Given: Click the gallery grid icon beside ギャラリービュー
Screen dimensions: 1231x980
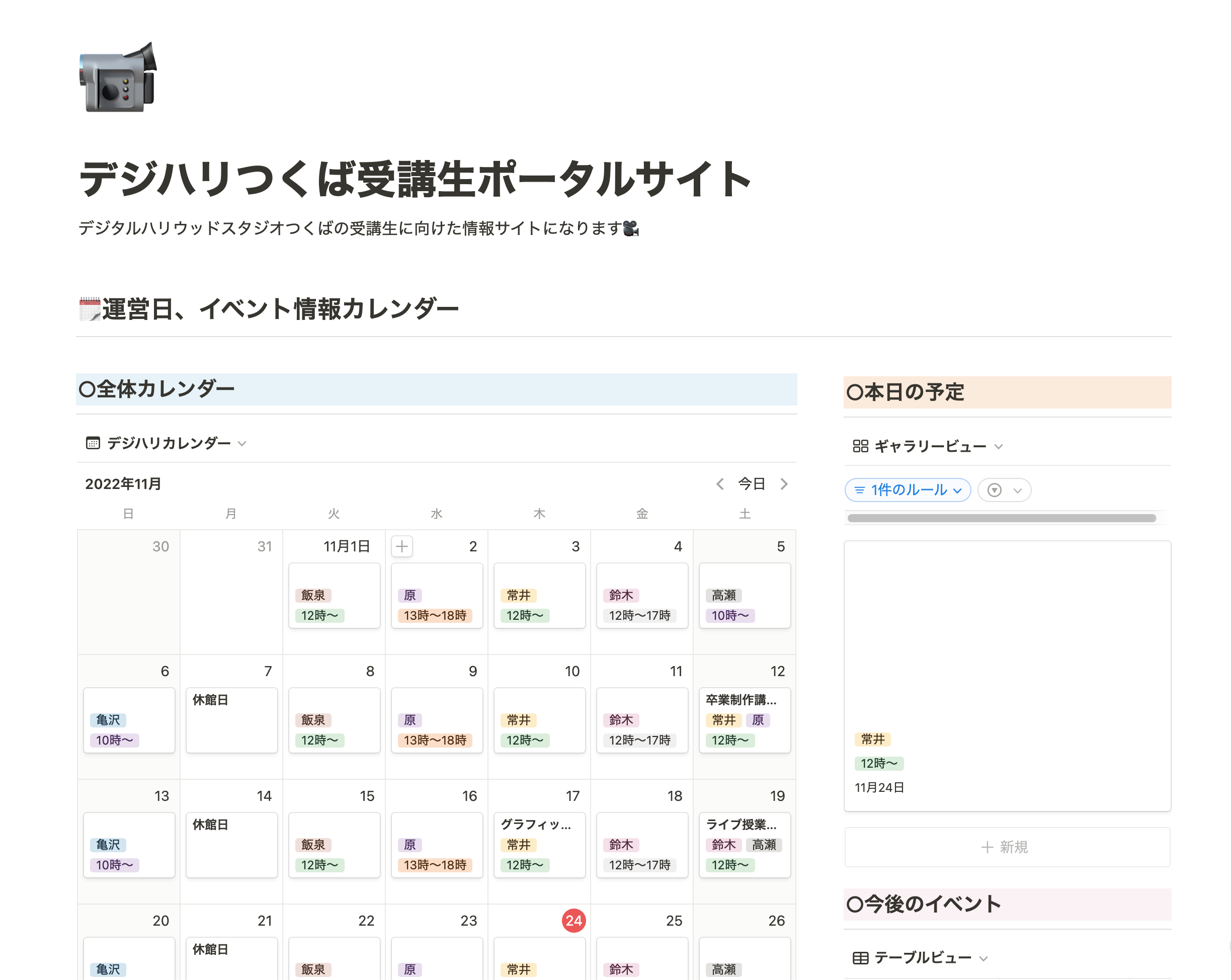Looking at the screenshot, I should pyautogui.click(x=860, y=446).
